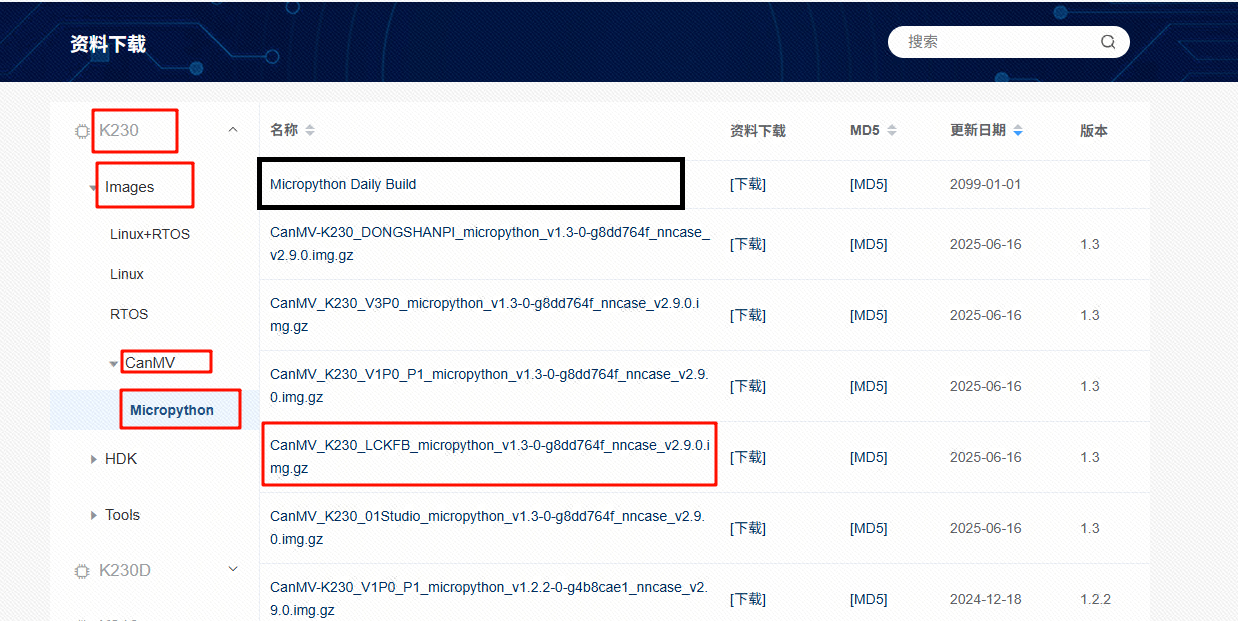The height and width of the screenshot is (621, 1238).
Task: Open the Linux category
Action: (x=127, y=274)
